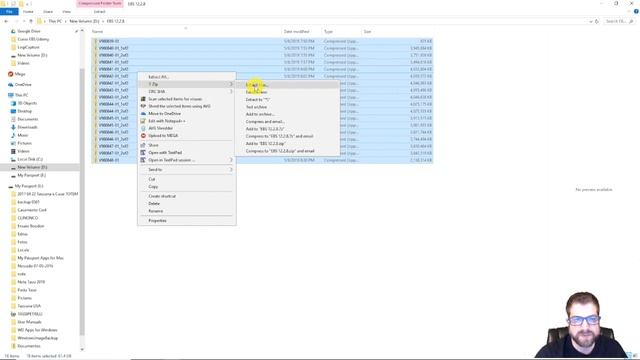The width and height of the screenshot is (640, 360).
Task: Click the Share icon in context menu
Action: (143, 145)
